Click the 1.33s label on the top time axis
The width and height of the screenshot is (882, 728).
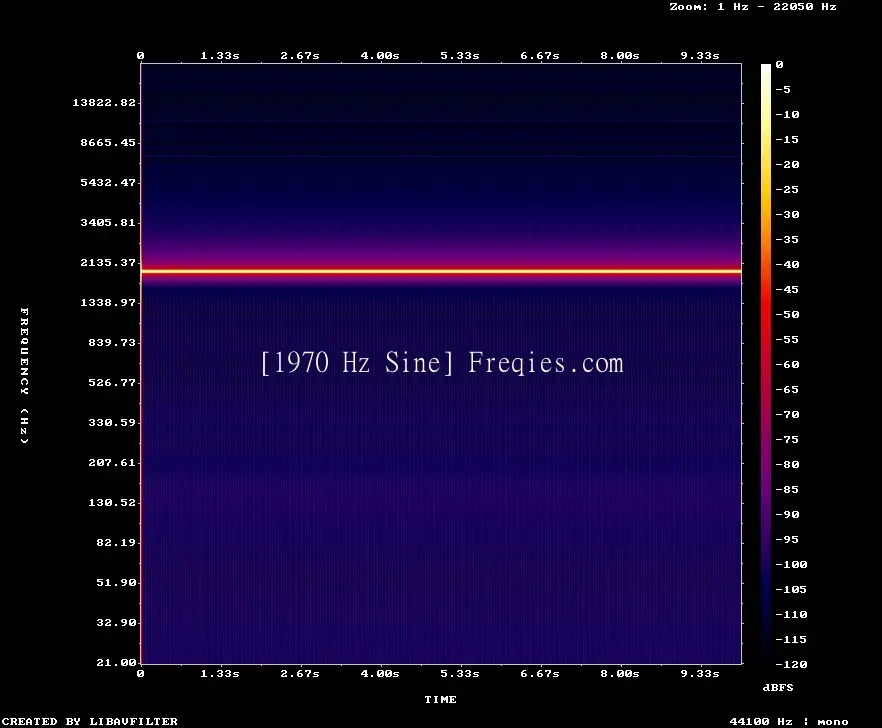(x=220, y=55)
